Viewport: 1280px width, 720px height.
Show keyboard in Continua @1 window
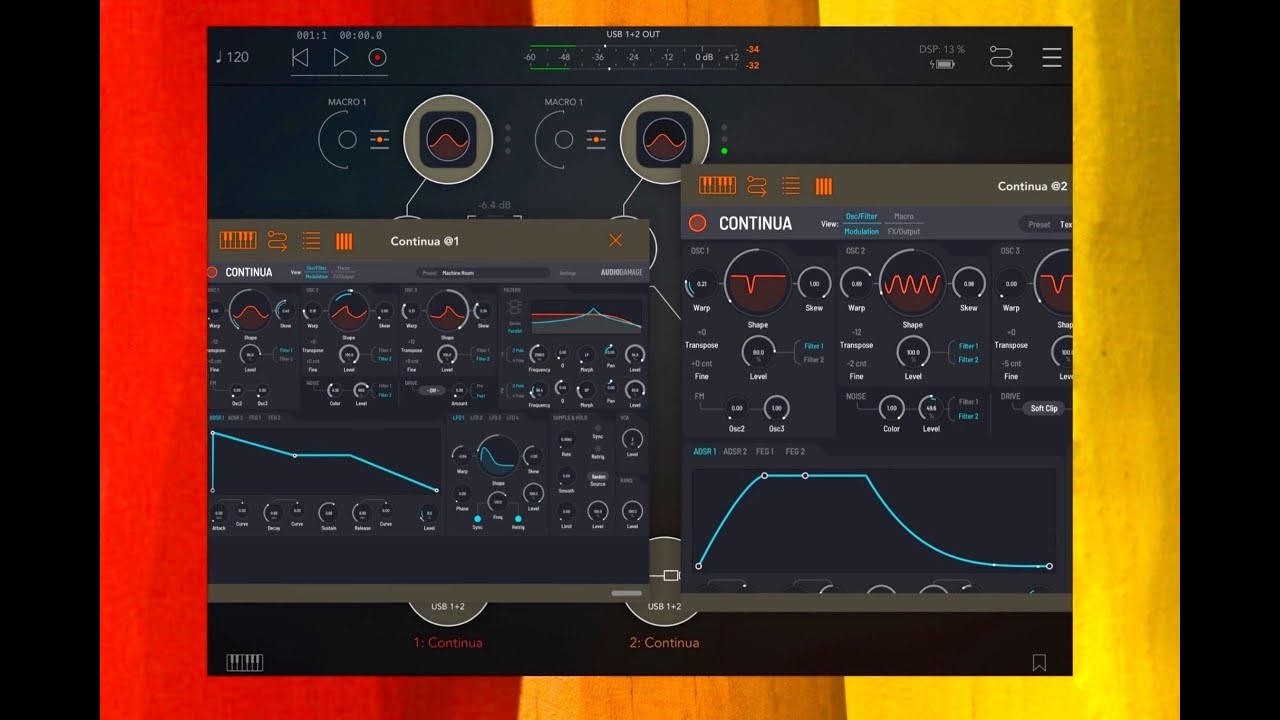click(x=238, y=240)
